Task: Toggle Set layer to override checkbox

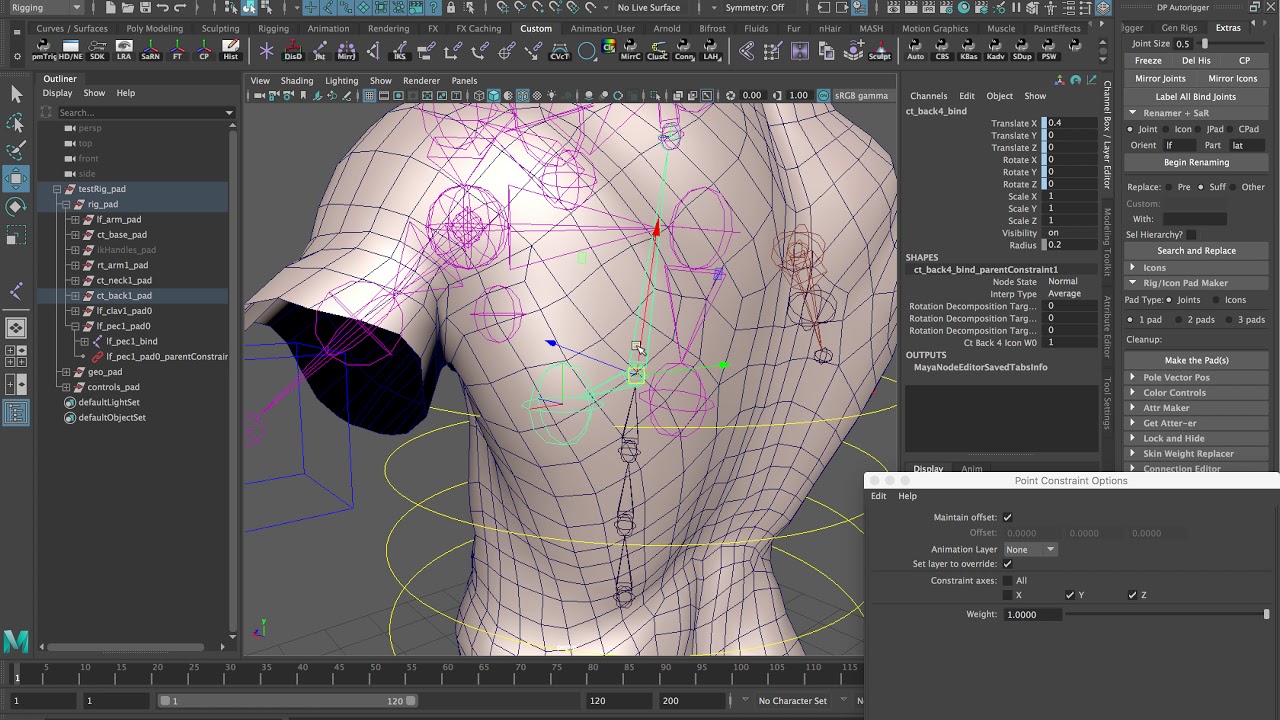Action: (1008, 564)
